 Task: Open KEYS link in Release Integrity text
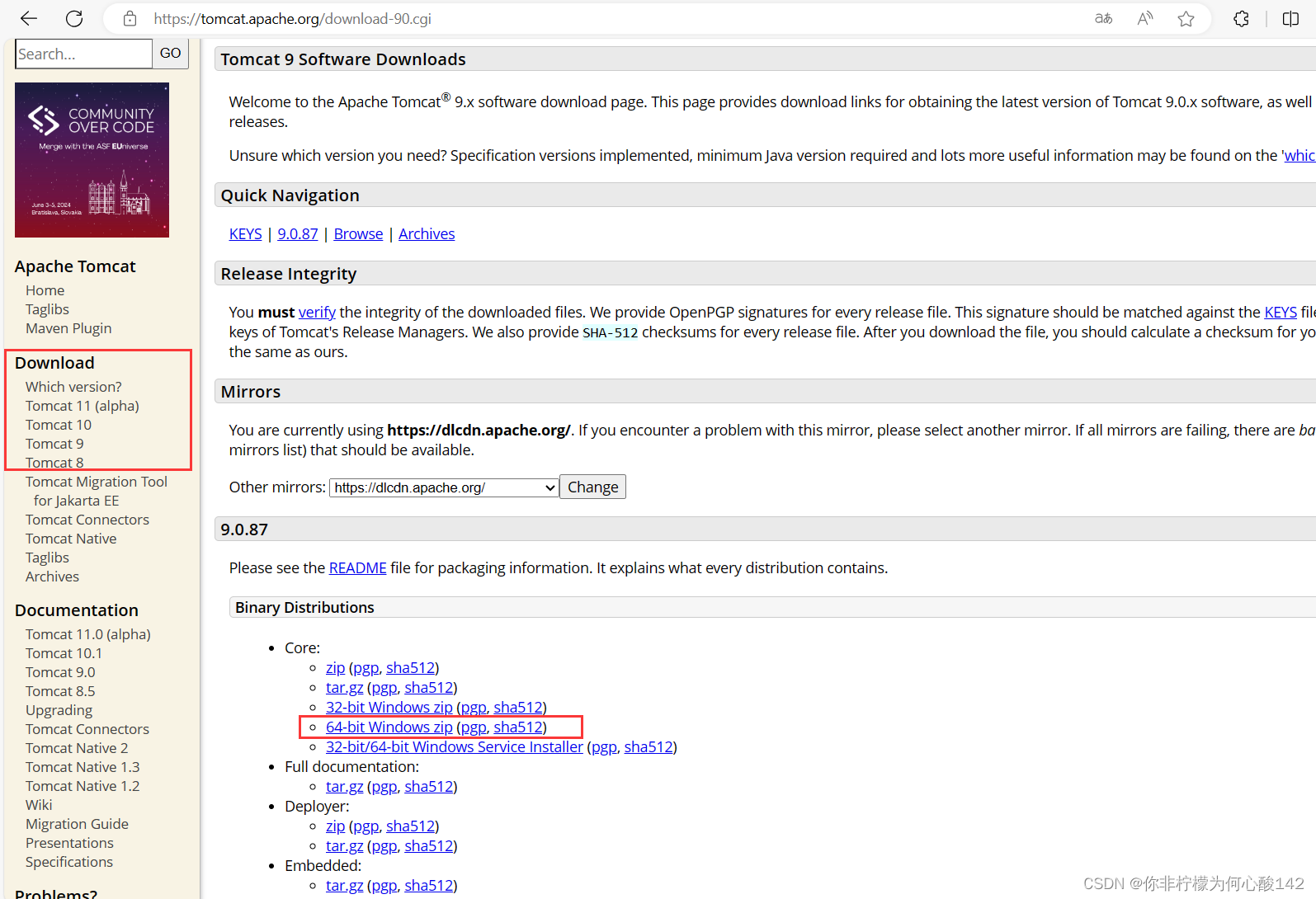tap(1281, 313)
